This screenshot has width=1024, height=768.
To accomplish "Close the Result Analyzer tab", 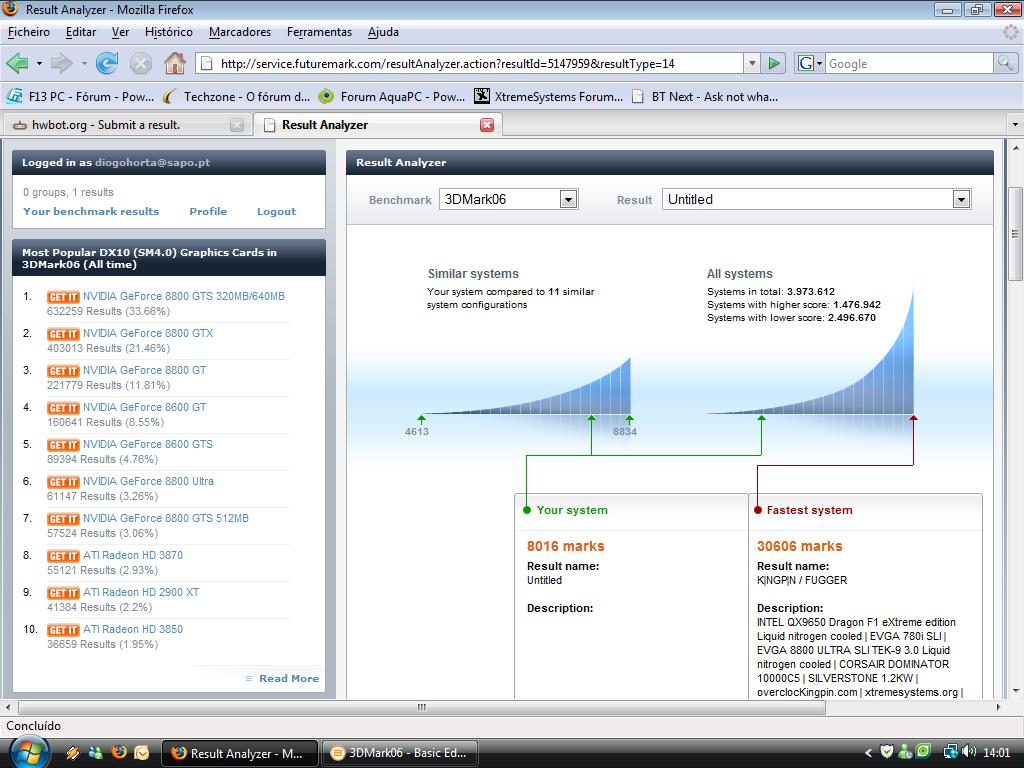I will (x=487, y=125).
